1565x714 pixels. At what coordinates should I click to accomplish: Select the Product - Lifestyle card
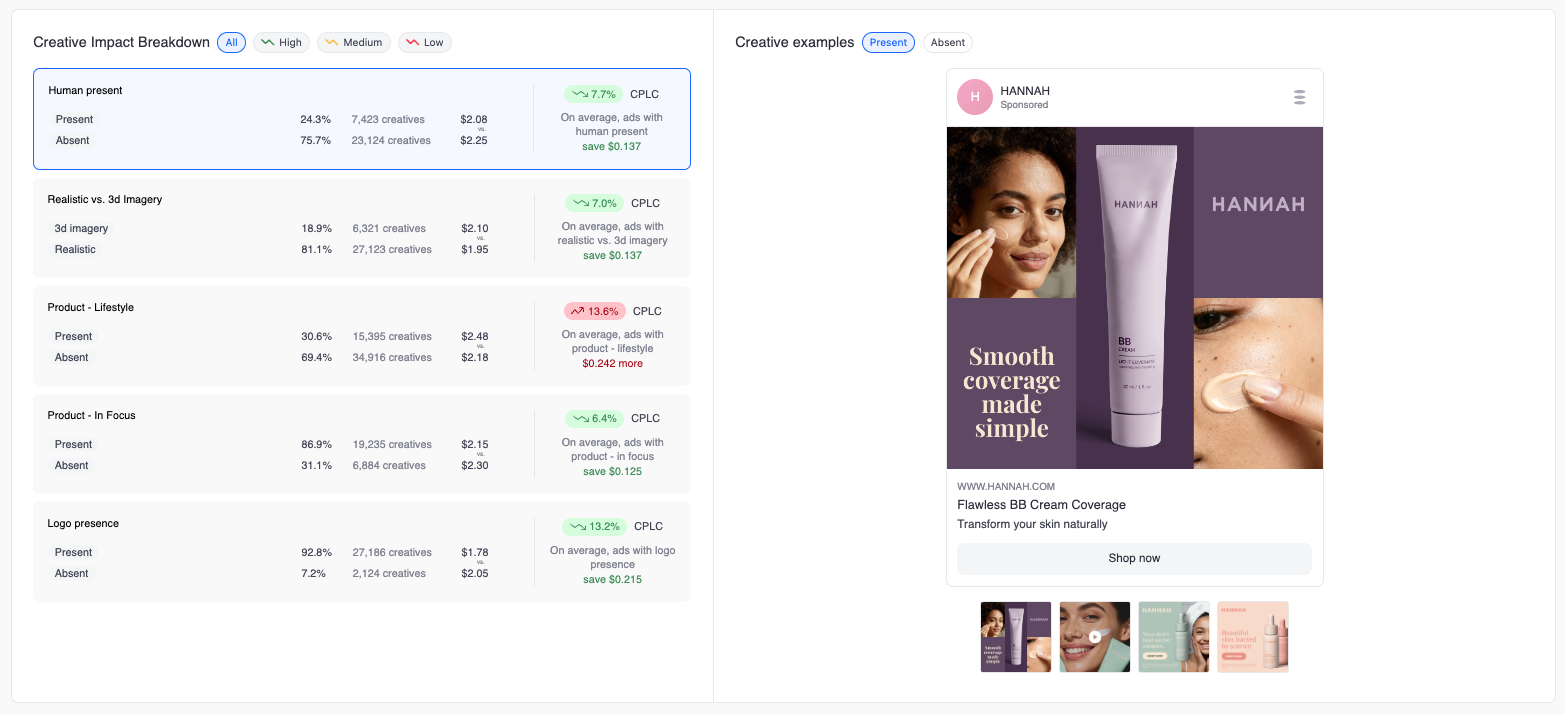[x=362, y=336]
